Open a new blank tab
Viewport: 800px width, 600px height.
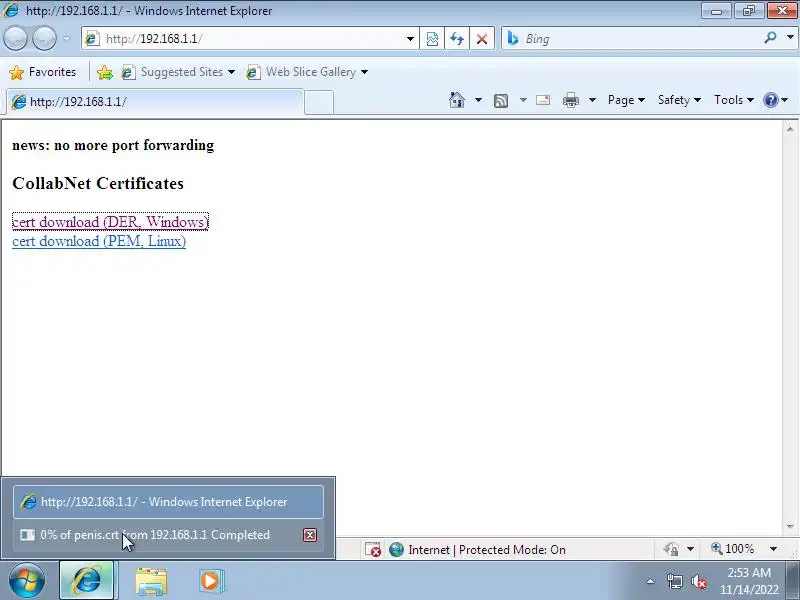pos(319,102)
